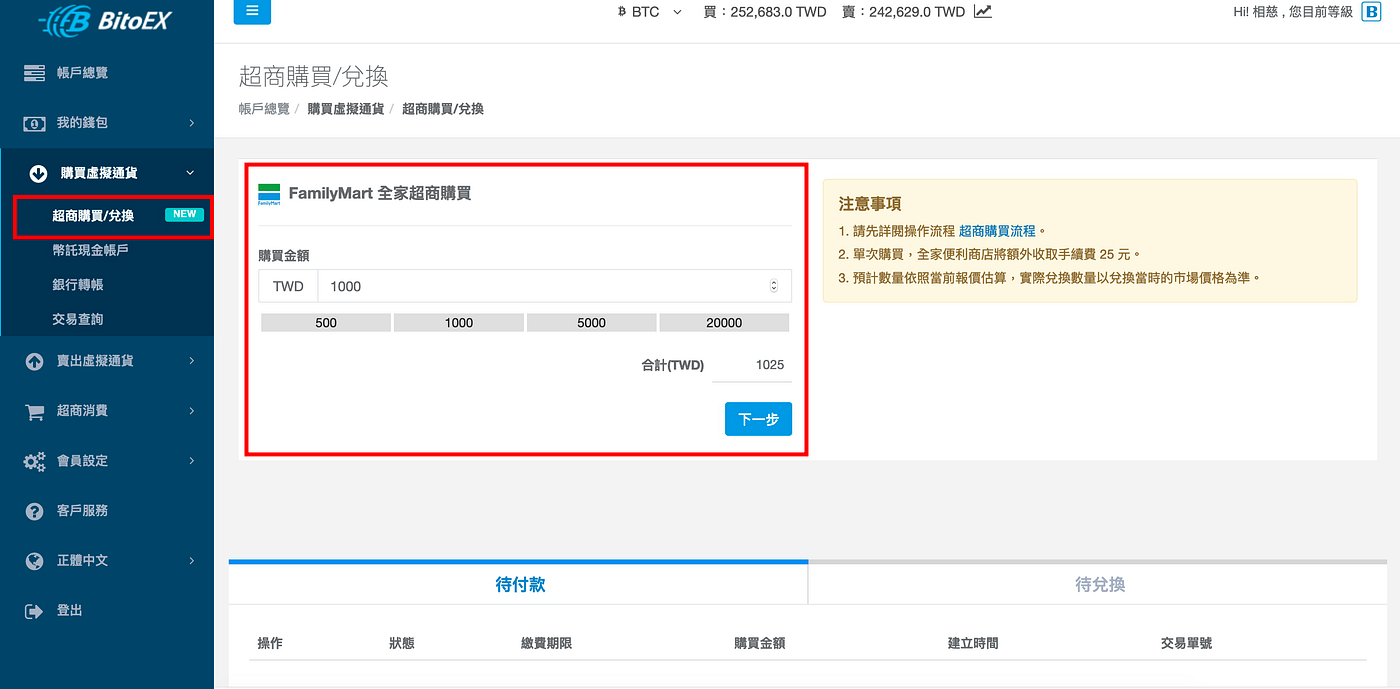The image size is (1400, 689).
Task: Click the 注意事項 heading
Action: [x=870, y=204]
